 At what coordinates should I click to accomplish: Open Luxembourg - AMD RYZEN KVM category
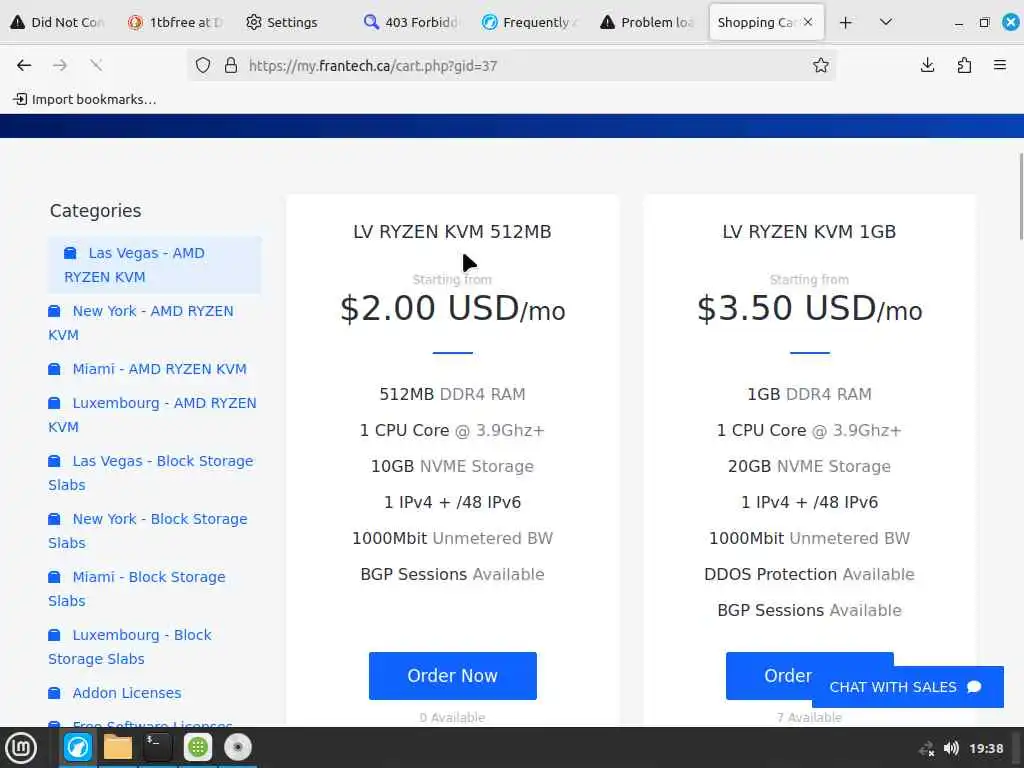[x=152, y=415]
